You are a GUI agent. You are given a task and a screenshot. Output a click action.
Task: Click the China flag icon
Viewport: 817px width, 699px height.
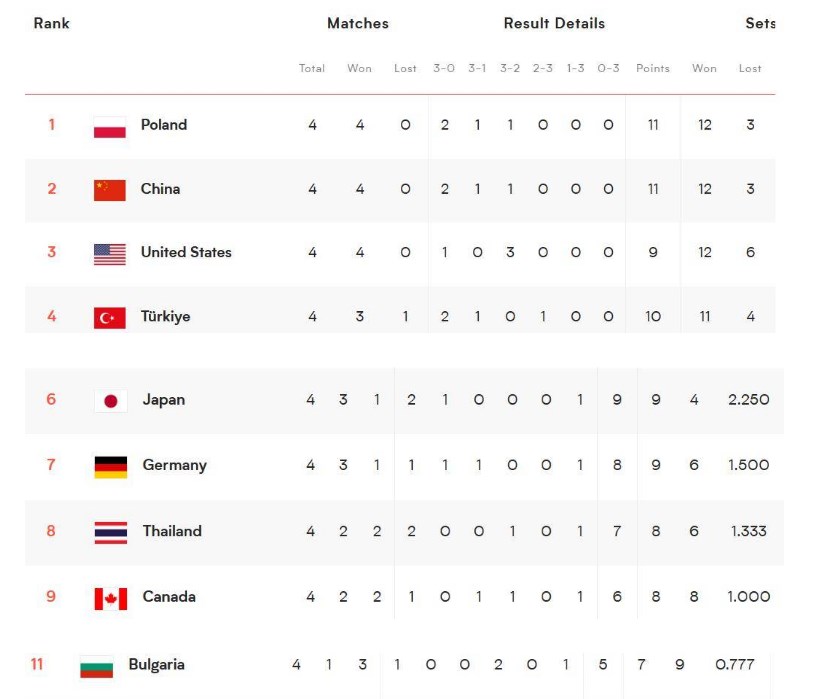point(109,190)
